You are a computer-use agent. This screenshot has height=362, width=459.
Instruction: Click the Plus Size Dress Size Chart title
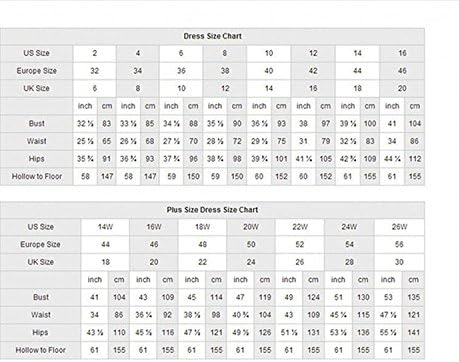point(212,210)
